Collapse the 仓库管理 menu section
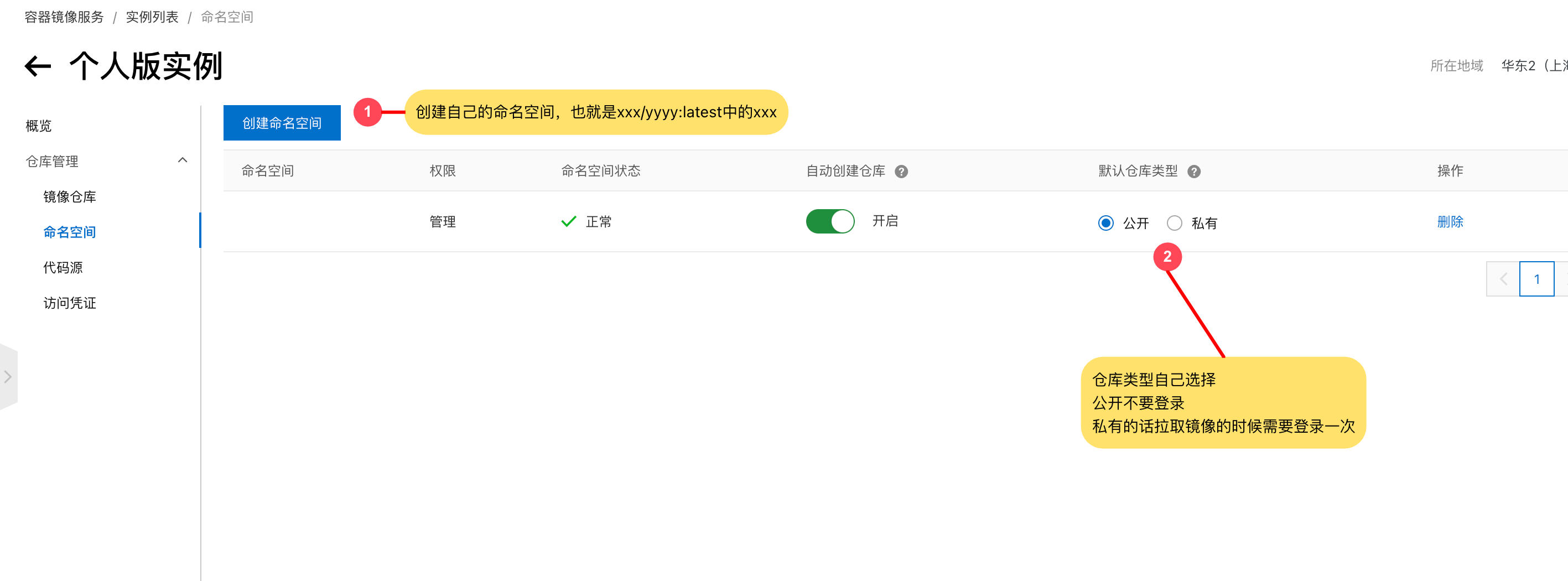Viewport: 1568px width, 581px height. (182, 160)
